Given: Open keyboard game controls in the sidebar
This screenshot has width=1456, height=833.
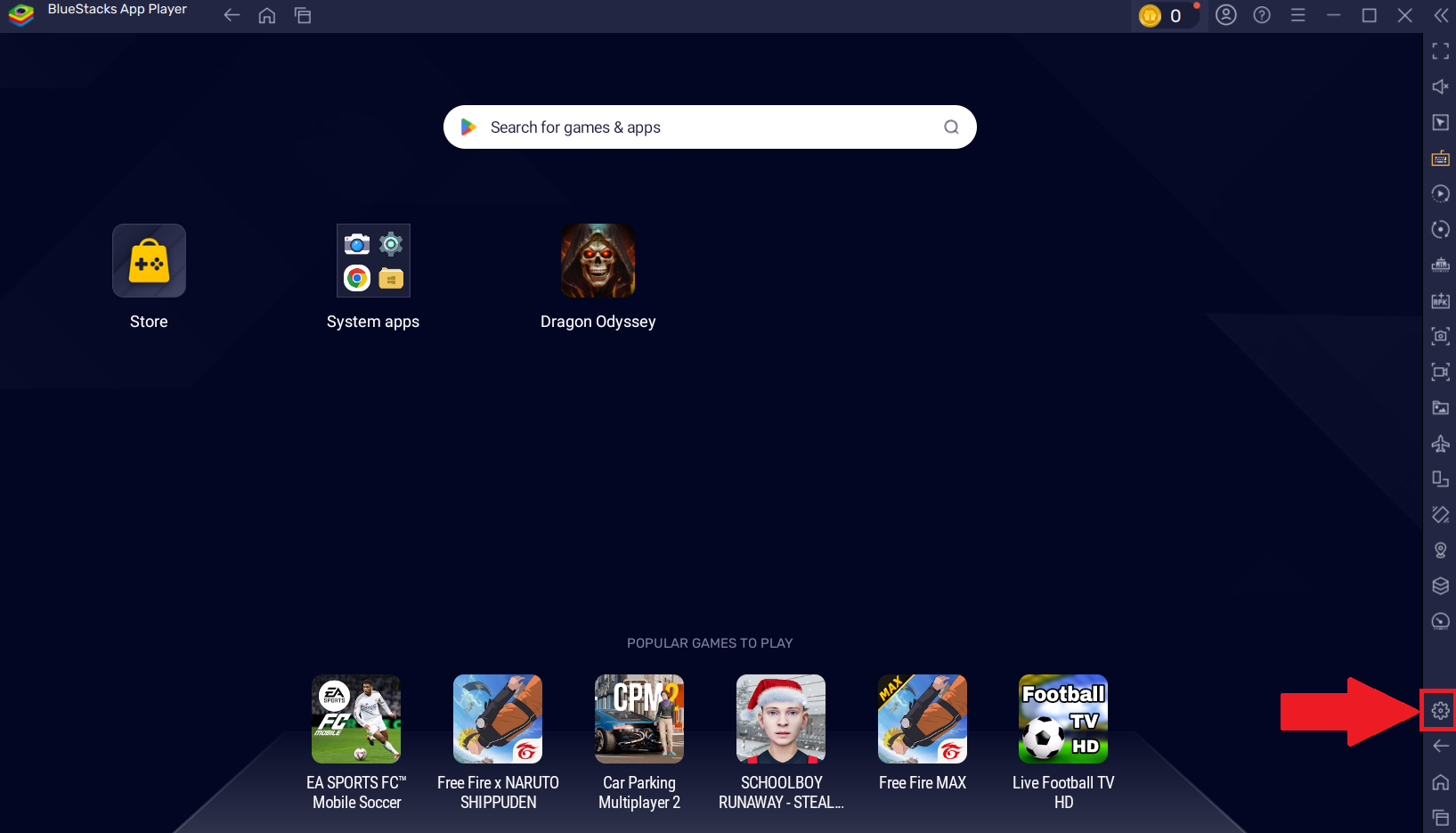Looking at the screenshot, I should pyautogui.click(x=1440, y=159).
